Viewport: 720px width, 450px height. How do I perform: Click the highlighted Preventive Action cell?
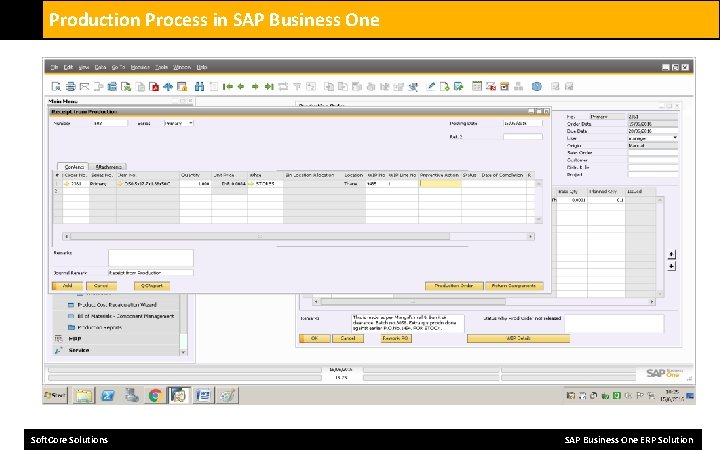coord(440,183)
